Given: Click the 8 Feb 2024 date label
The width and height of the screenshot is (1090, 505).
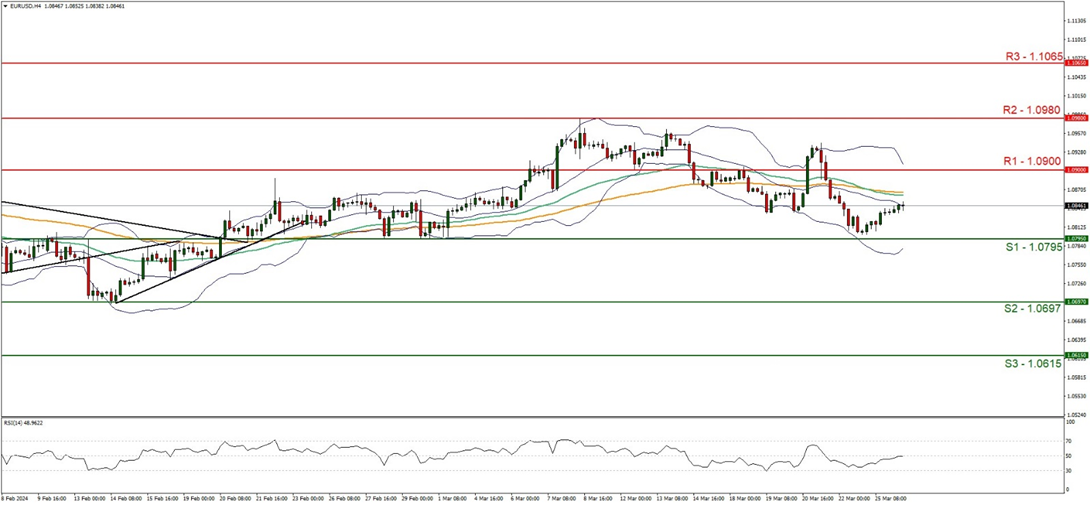Looking at the screenshot, I should click(16, 497).
